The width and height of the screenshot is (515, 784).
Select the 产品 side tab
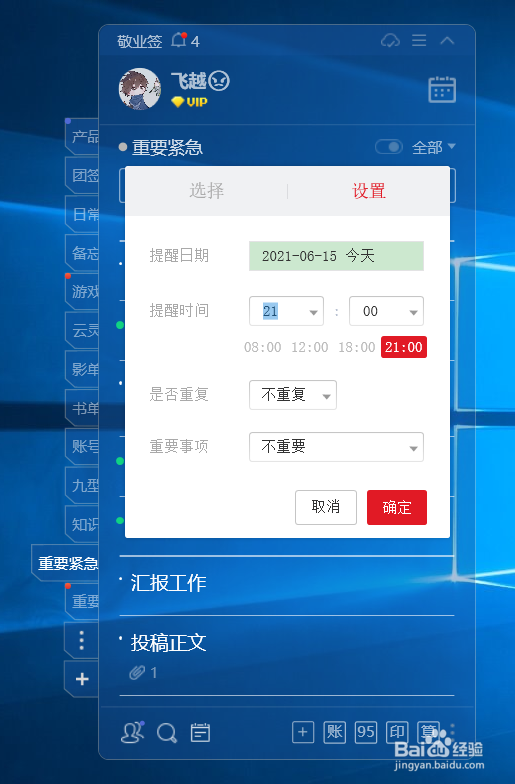pos(82,136)
